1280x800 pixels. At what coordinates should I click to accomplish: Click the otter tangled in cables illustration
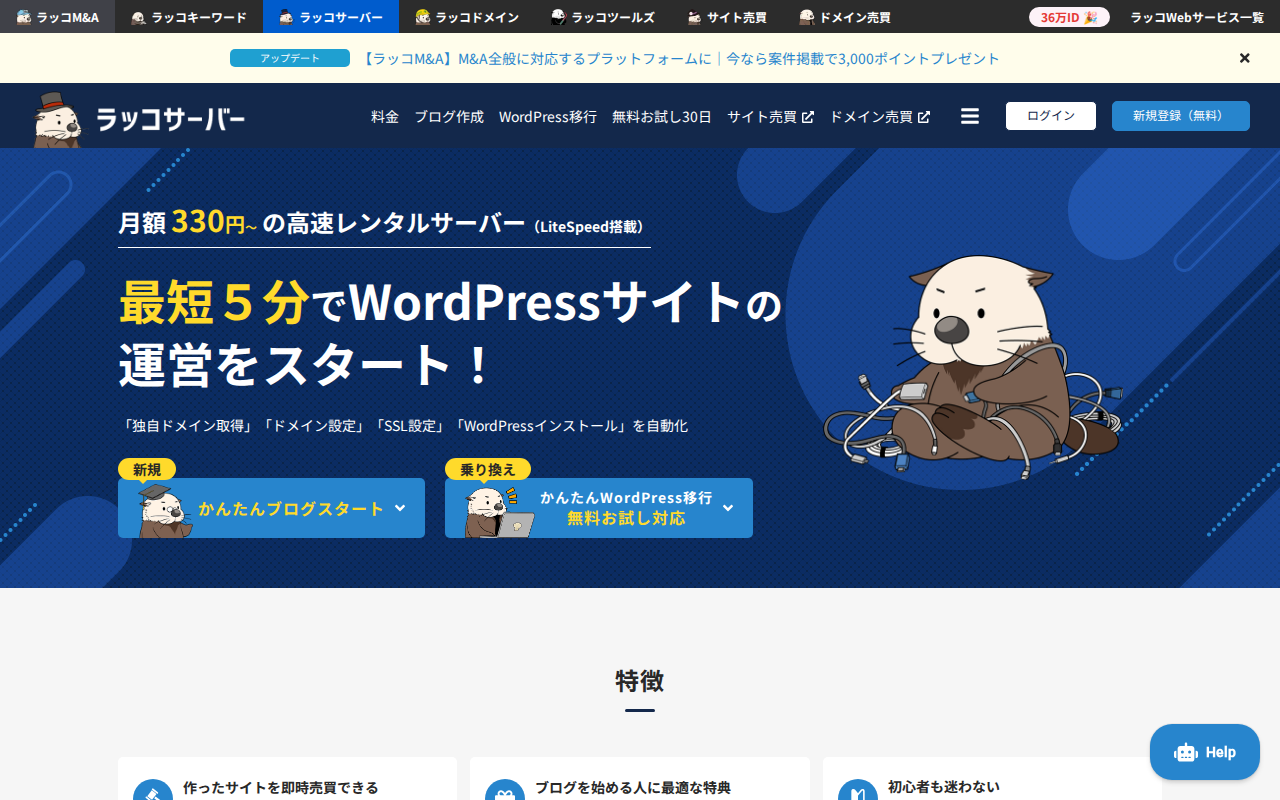pyautogui.click(x=973, y=370)
